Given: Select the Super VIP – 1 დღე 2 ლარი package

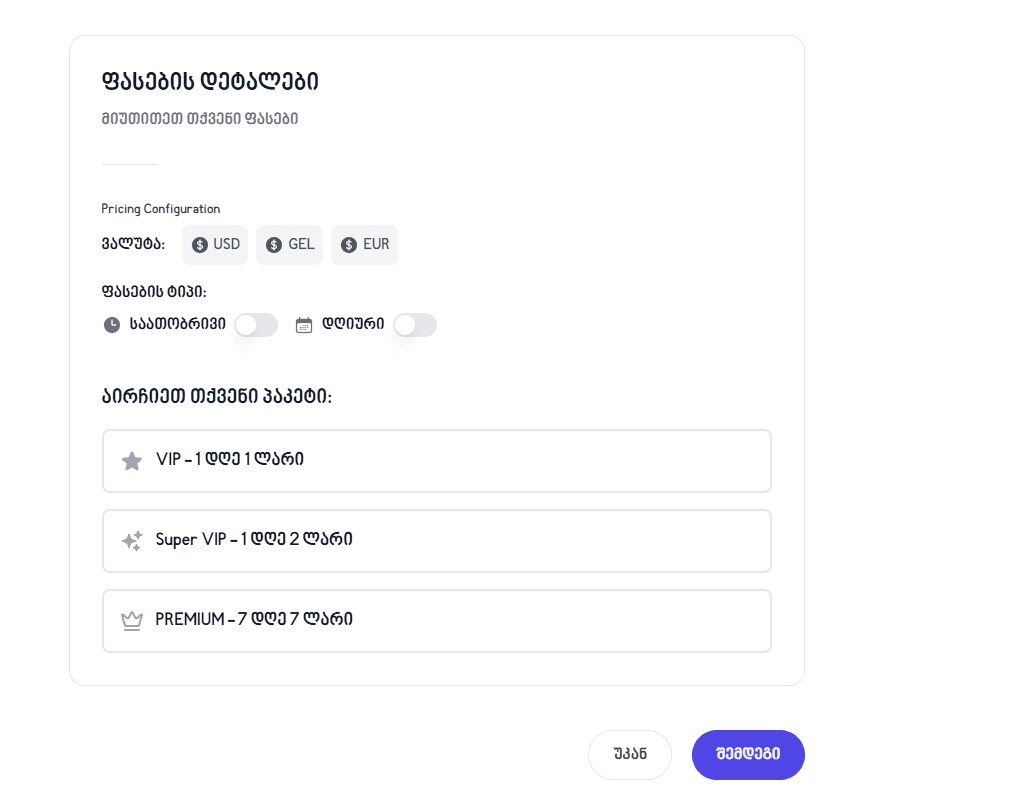Looking at the screenshot, I should point(436,540).
